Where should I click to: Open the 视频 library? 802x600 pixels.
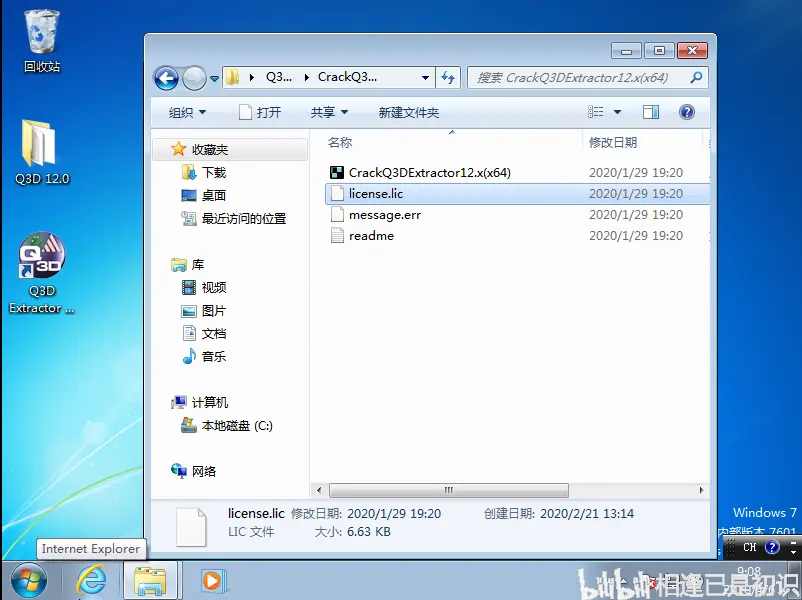click(214, 287)
